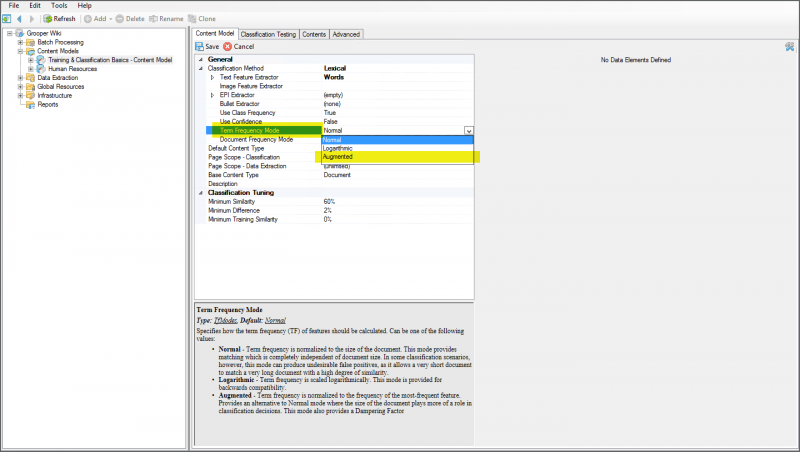Click the Refresh toolbar button

[60, 19]
